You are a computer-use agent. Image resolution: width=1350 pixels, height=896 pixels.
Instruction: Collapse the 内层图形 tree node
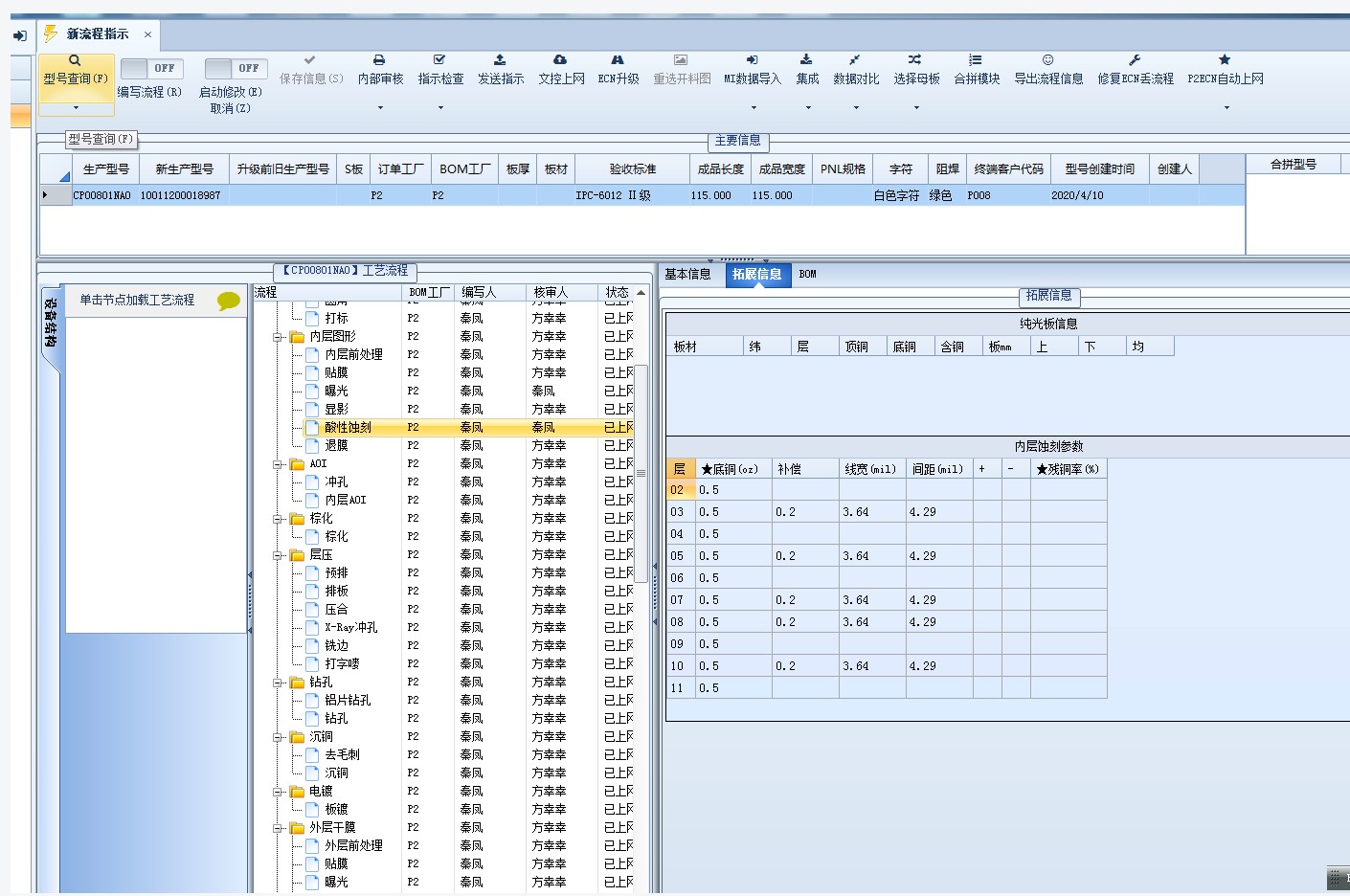click(278, 337)
